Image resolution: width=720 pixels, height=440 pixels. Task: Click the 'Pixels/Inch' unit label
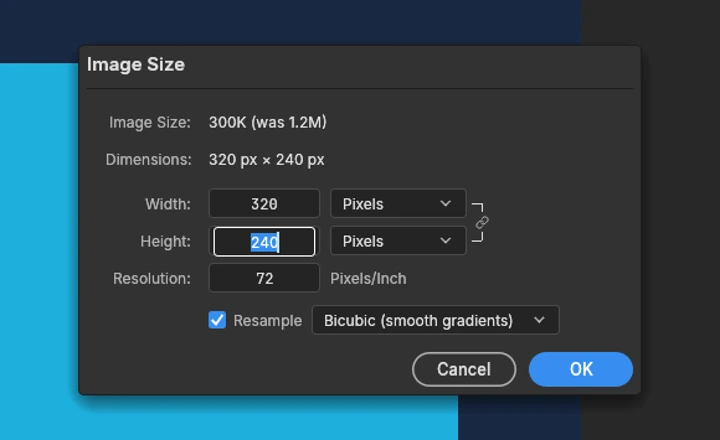pyautogui.click(x=368, y=278)
